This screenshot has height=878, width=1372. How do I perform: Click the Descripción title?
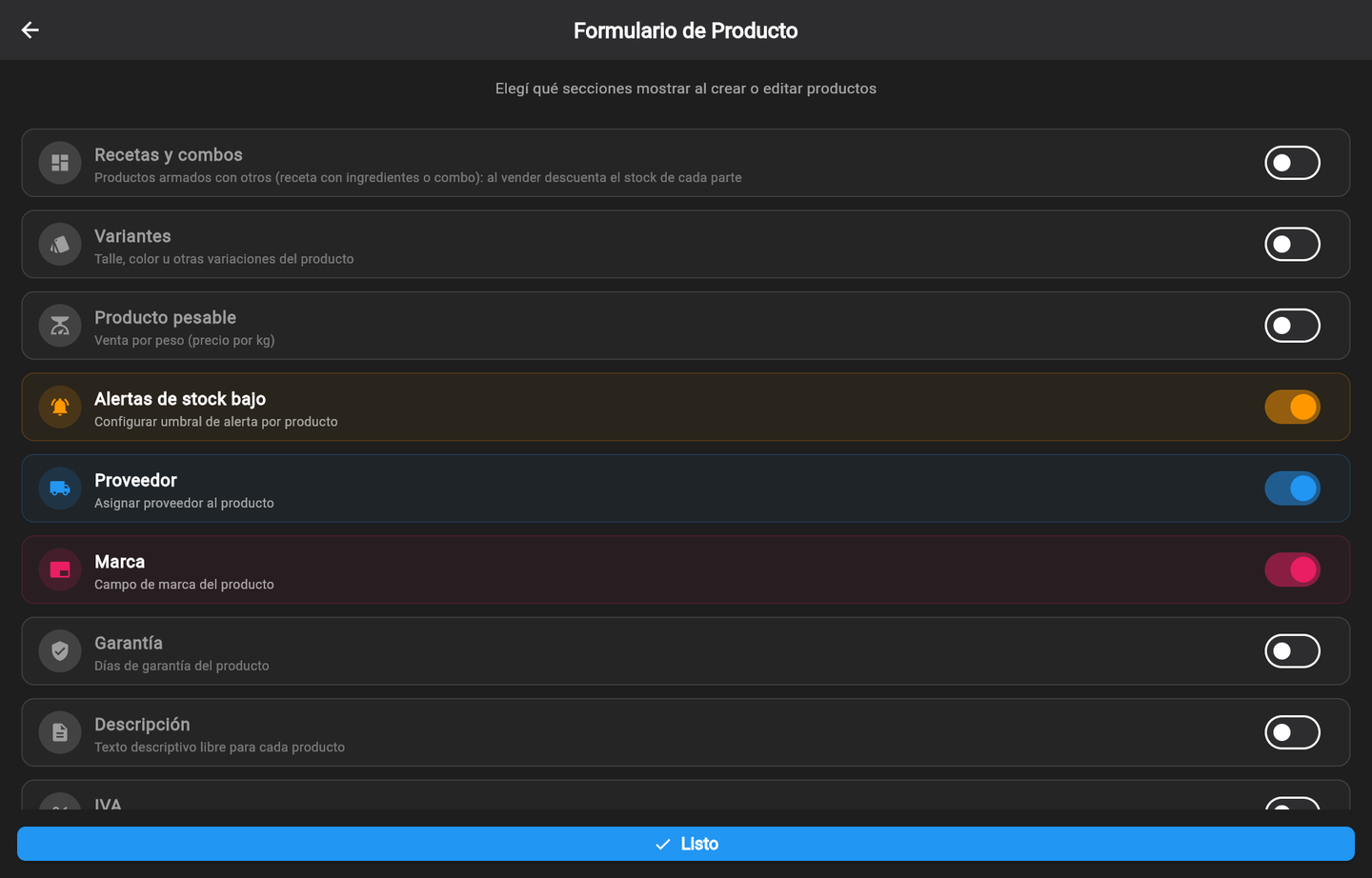tap(142, 725)
